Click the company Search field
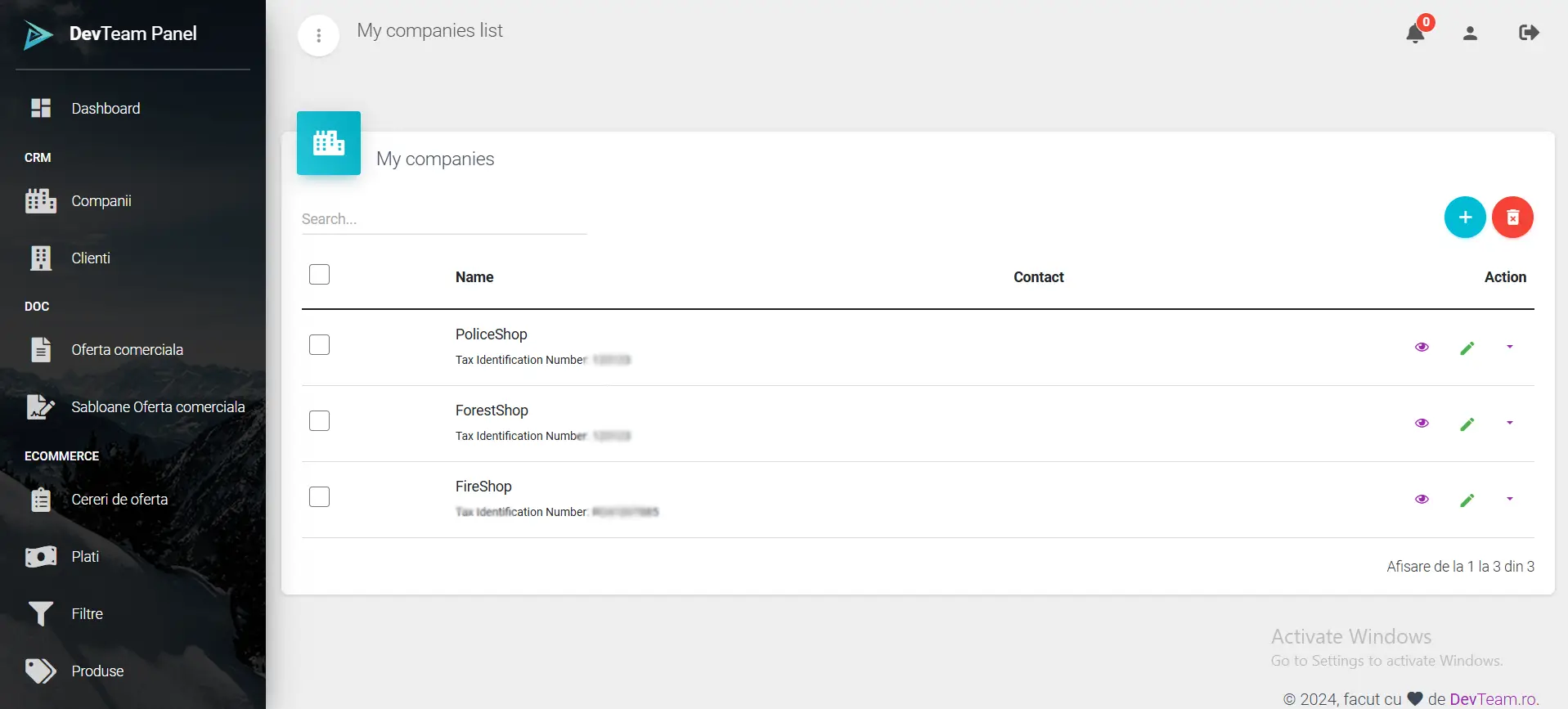This screenshot has height=709, width=1568. tap(443, 219)
